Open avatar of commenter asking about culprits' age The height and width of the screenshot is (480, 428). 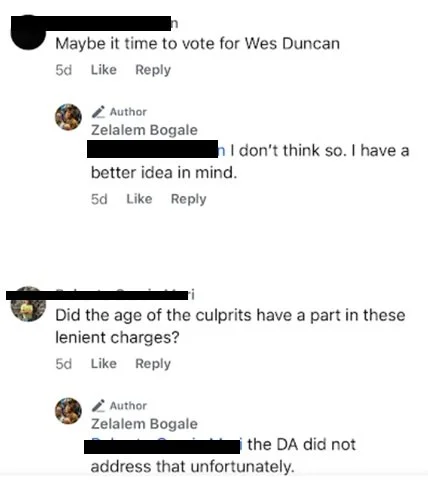(x=28, y=304)
